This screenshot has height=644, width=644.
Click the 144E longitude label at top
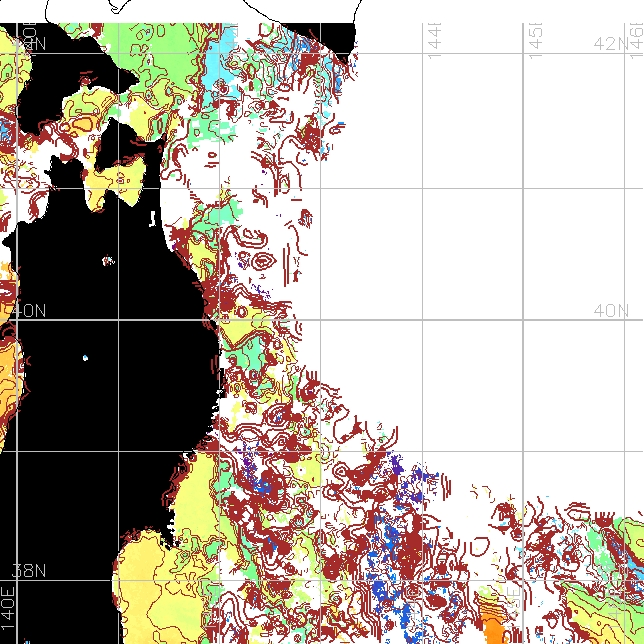click(435, 39)
